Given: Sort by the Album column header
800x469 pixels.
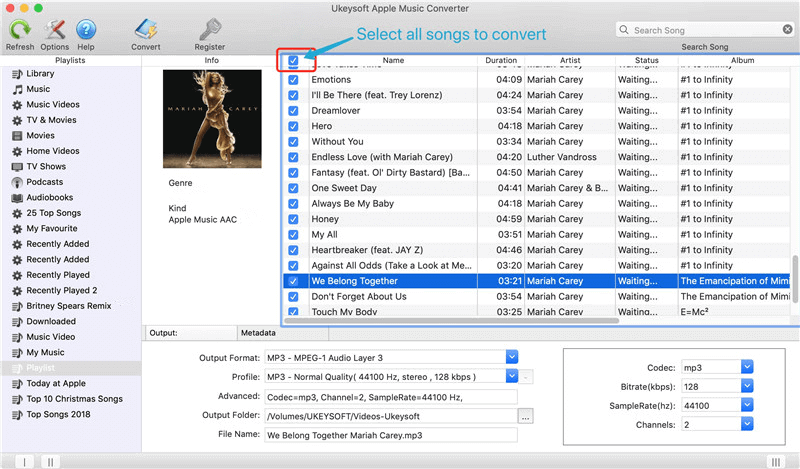Looking at the screenshot, I should 742,60.
